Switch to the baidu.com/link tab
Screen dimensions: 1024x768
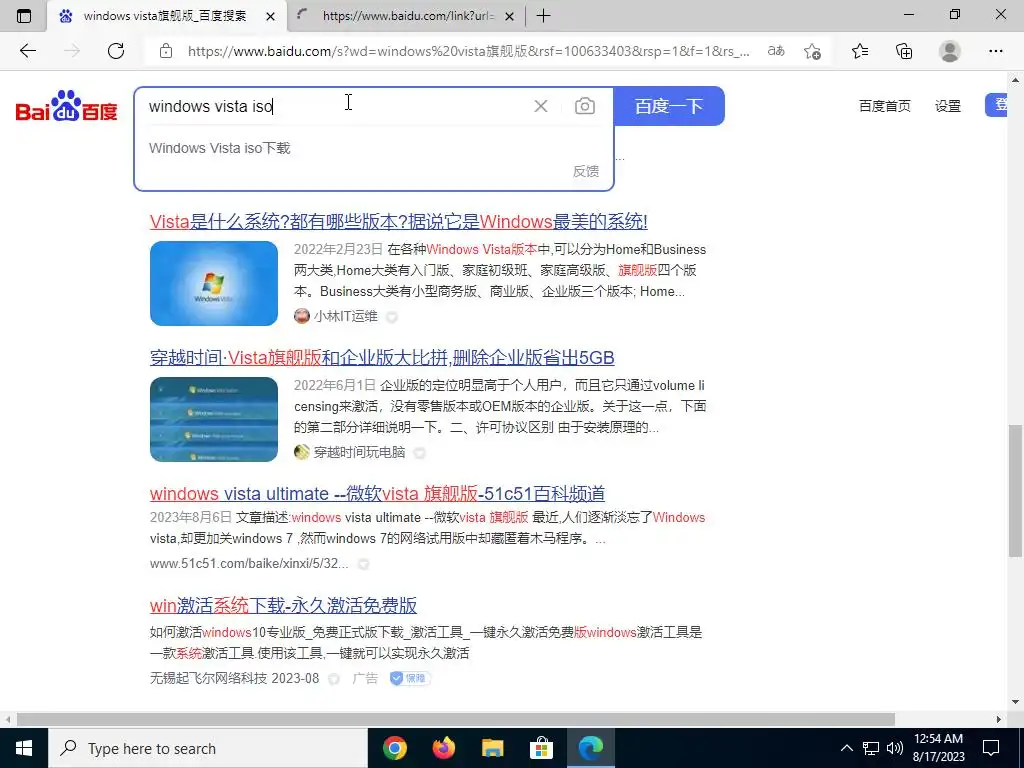tap(406, 16)
